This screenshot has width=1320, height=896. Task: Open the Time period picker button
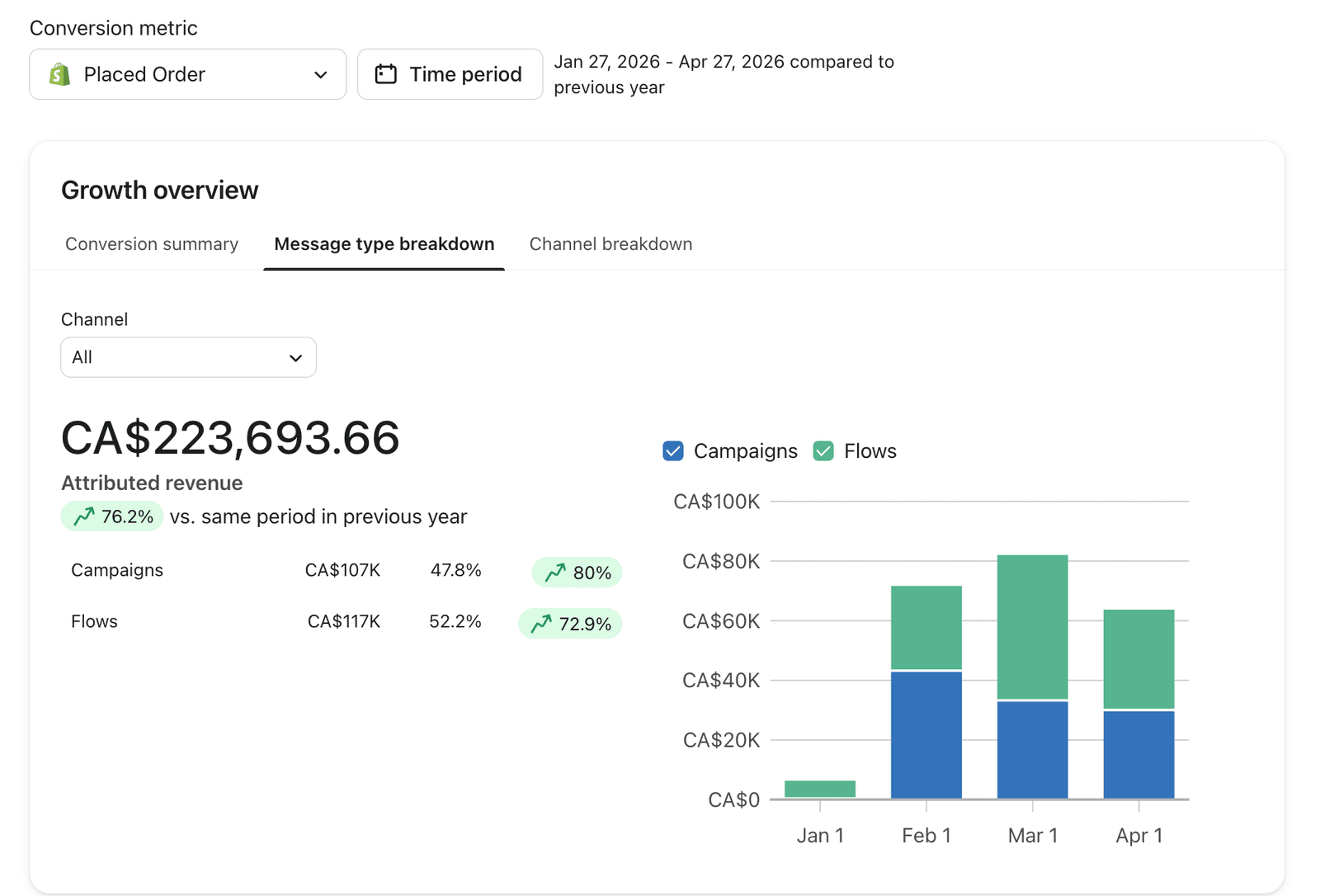(450, 74)
